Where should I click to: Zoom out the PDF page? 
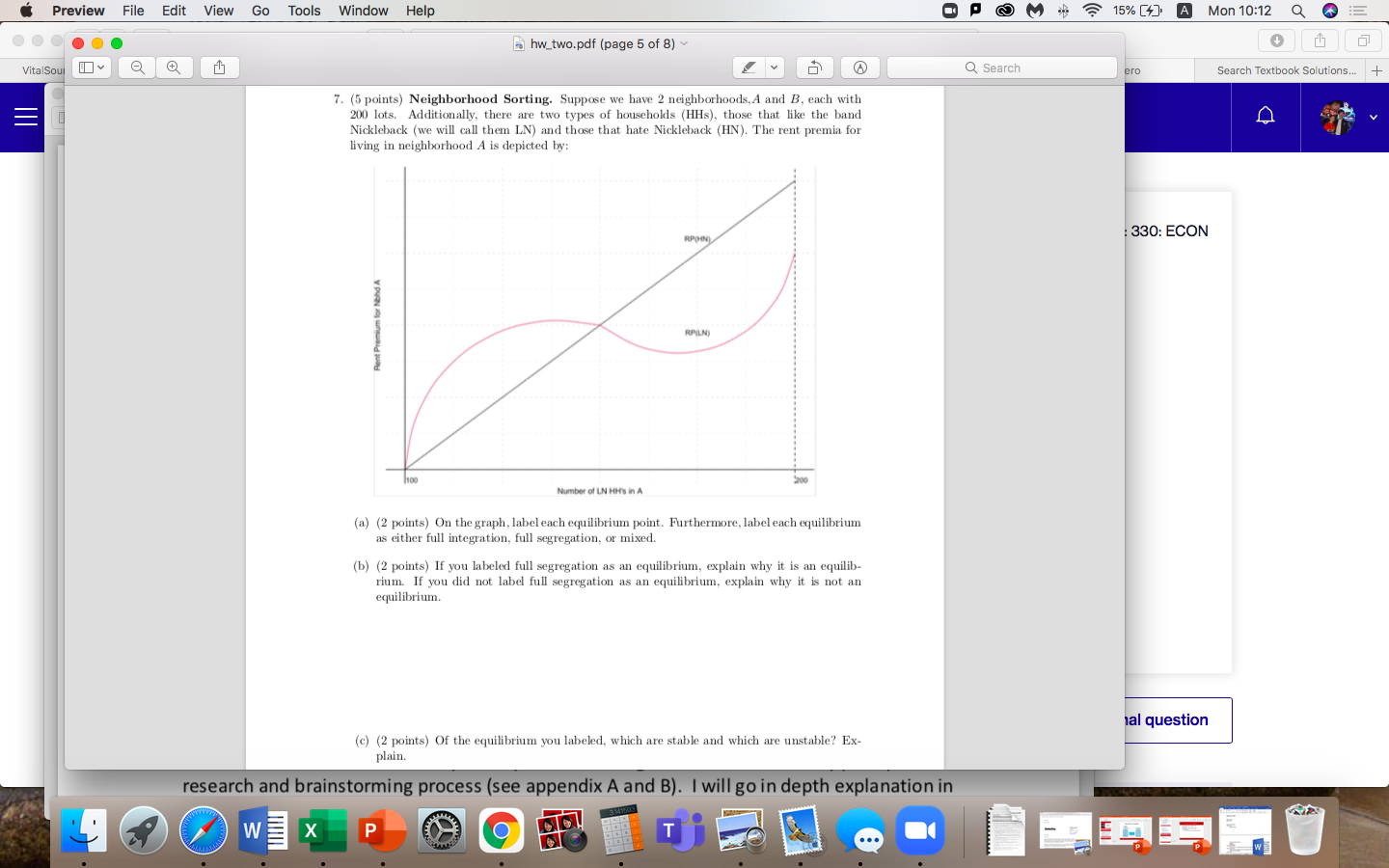(x=138, y=68)
